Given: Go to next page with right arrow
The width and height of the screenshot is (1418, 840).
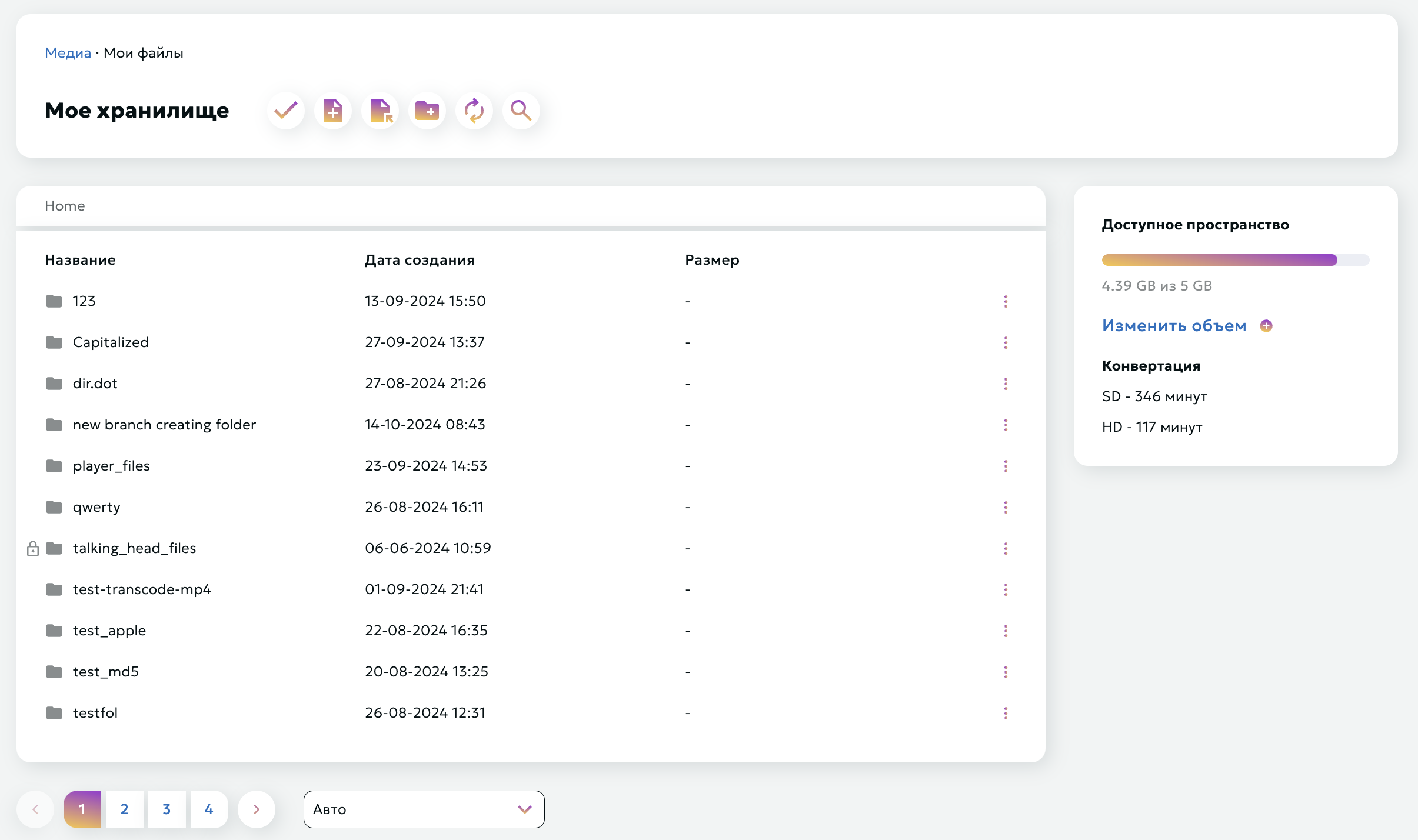Looking at the screenshot, I should (x=257, y=809).
